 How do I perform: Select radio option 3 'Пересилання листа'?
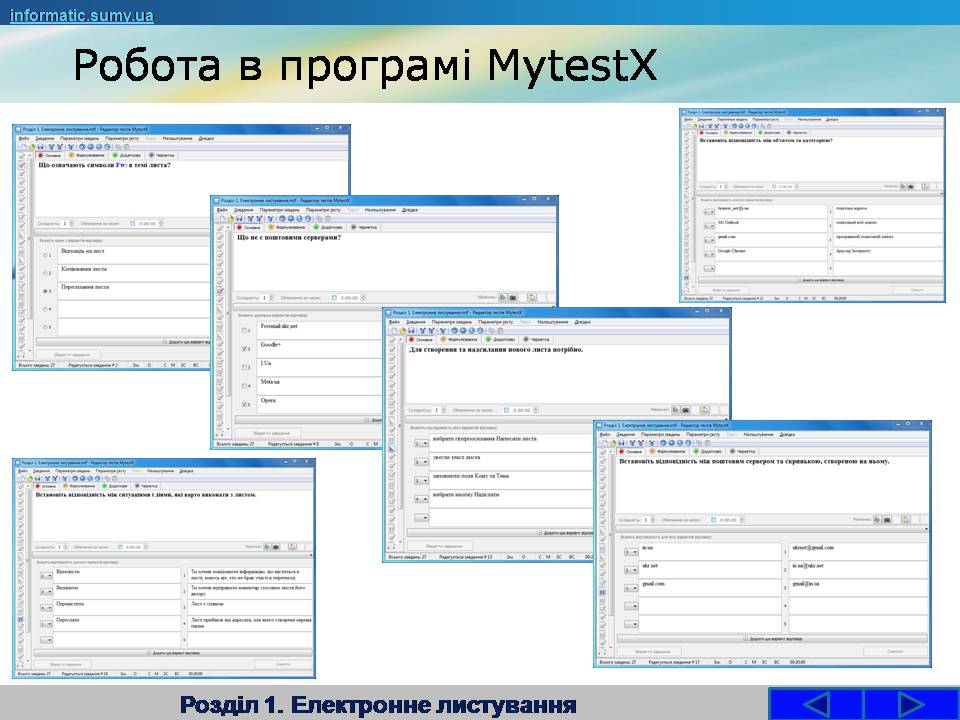46,291
